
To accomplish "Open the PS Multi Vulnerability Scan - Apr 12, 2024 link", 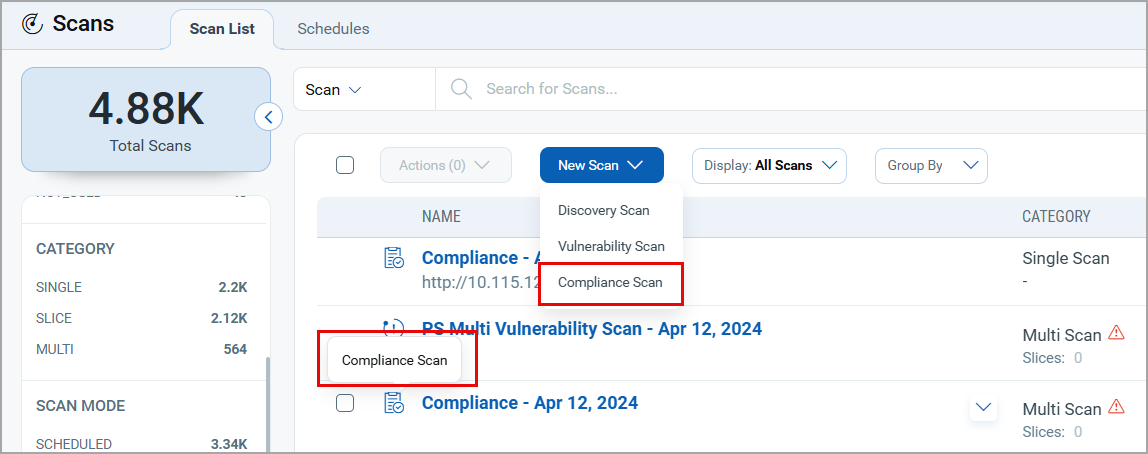I will [x=592, y=329].
